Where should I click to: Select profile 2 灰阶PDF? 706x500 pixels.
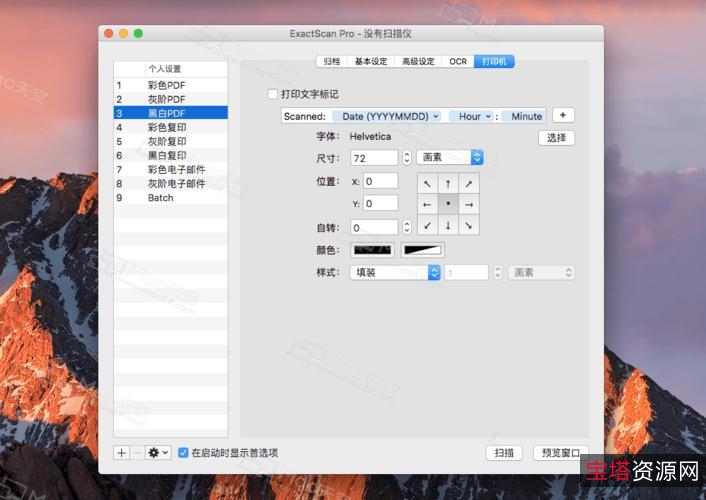click(171, 99)
